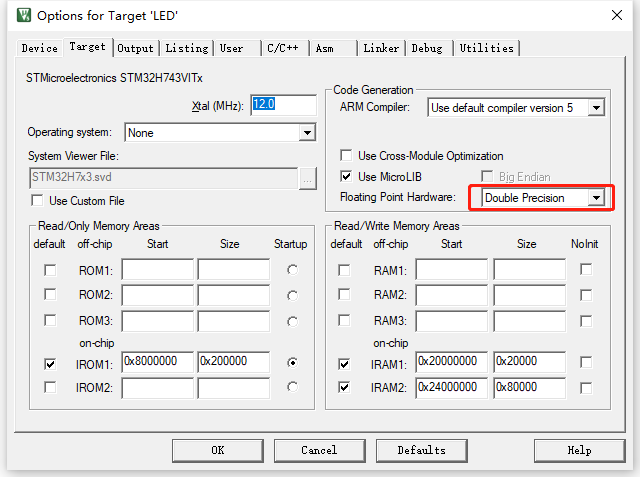The width and height of the screenshot is (640, 477).
Task: Click the System Viewer File browse button
Action: click(x=308, y=179)
